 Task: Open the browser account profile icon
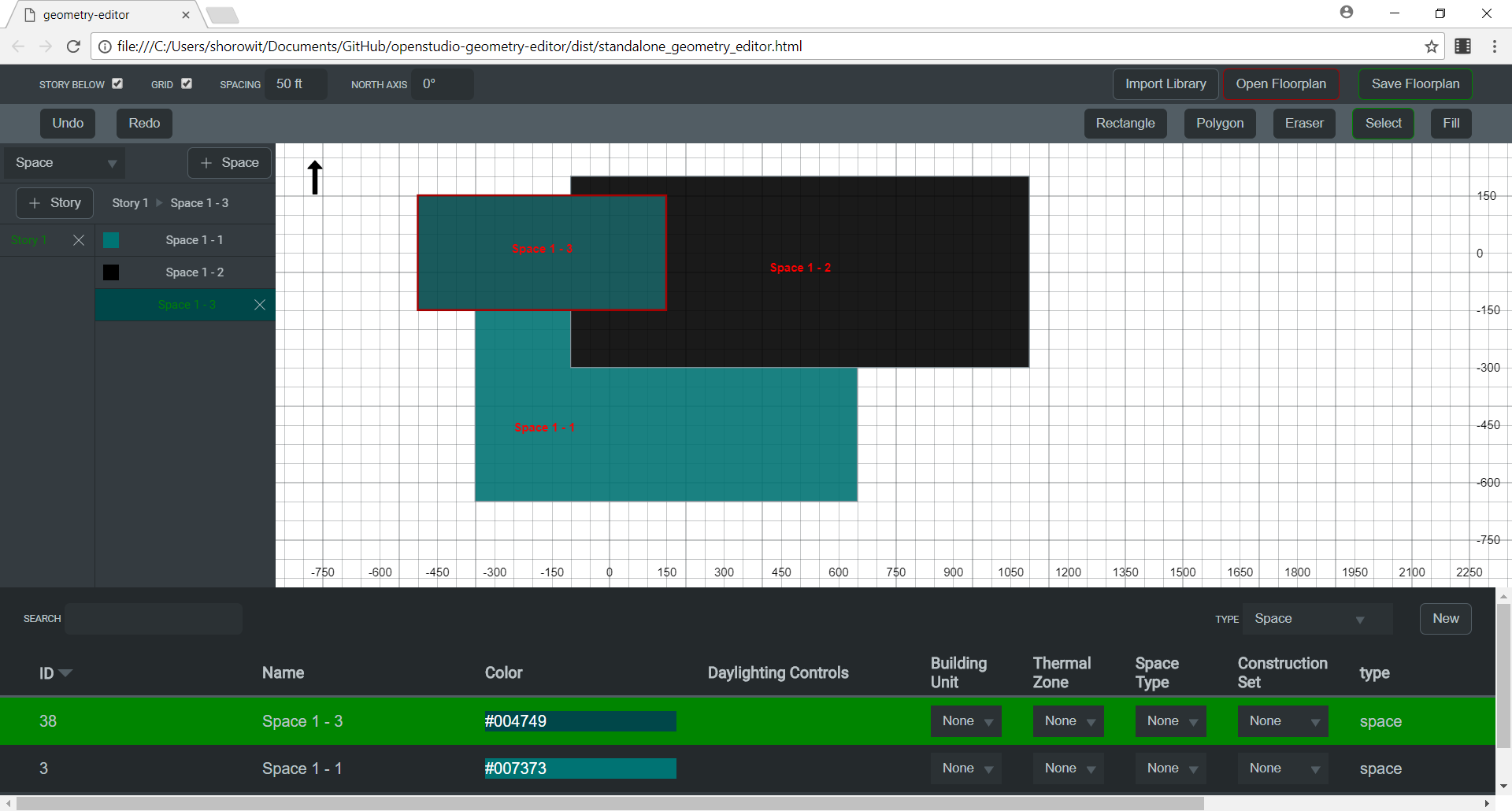(1347, 13)
